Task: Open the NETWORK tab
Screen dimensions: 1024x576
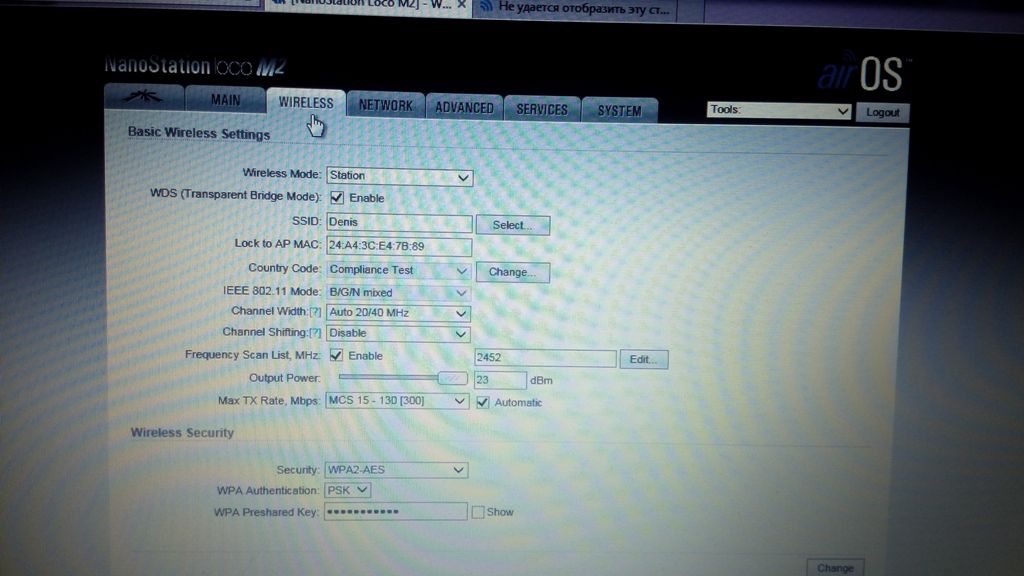Action: (385, 105)
